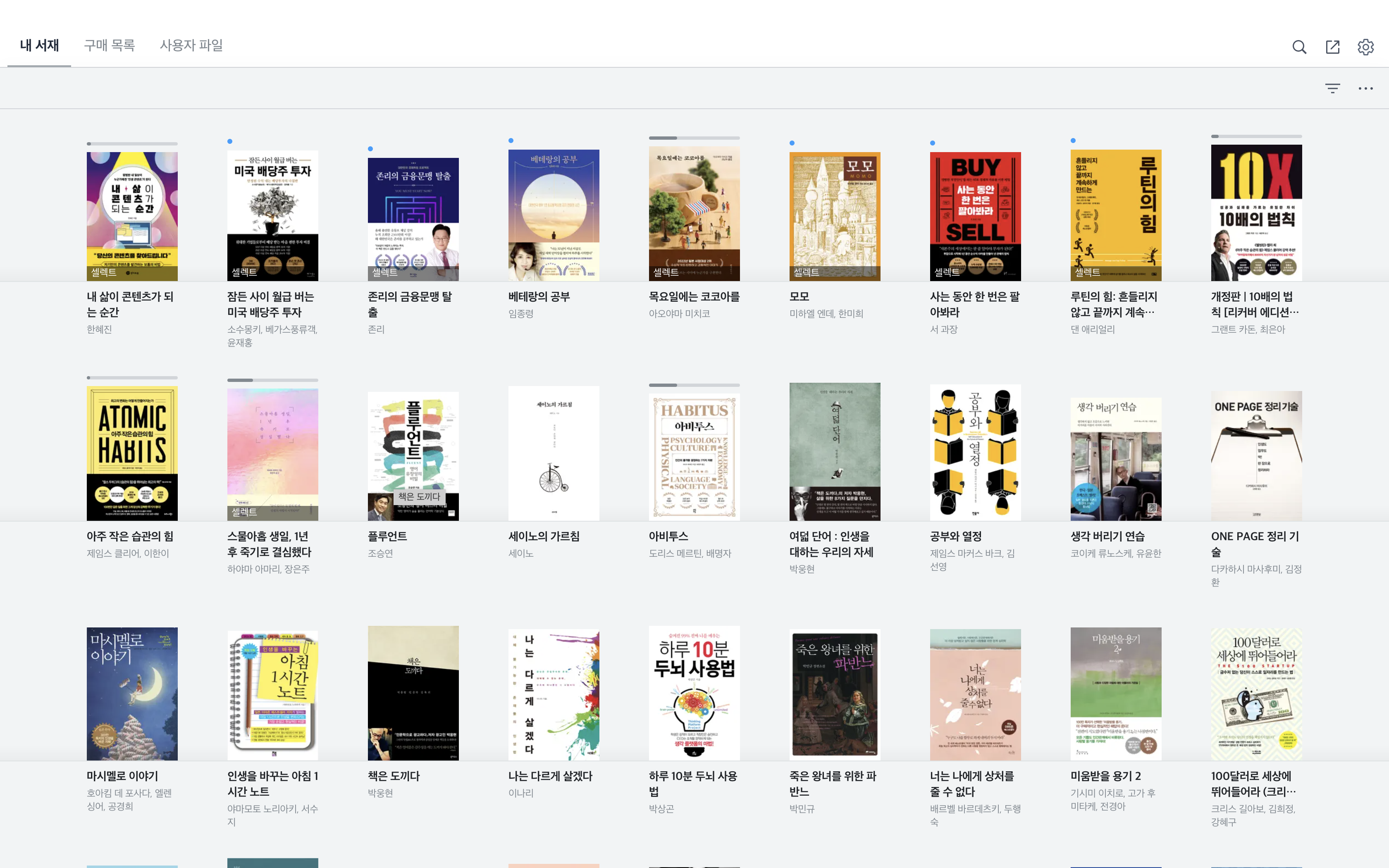Click the author text 미하엘 엔데, 한미희
The image size is (1389, 868).
point(826,313)
